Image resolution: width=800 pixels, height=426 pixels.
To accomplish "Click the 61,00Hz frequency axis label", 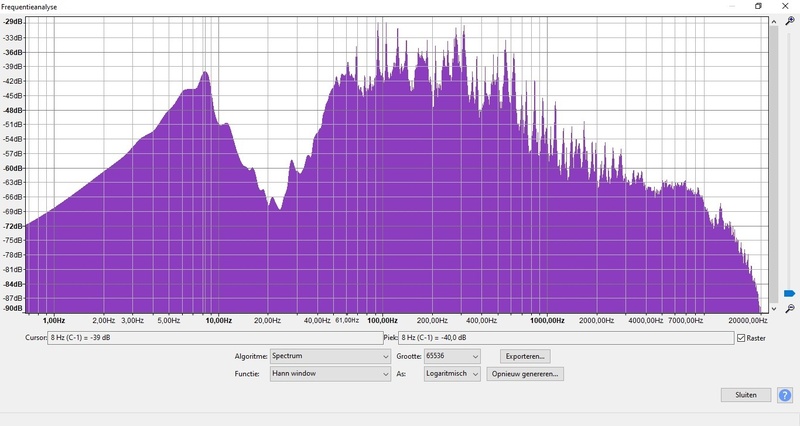I will (347, 321).
